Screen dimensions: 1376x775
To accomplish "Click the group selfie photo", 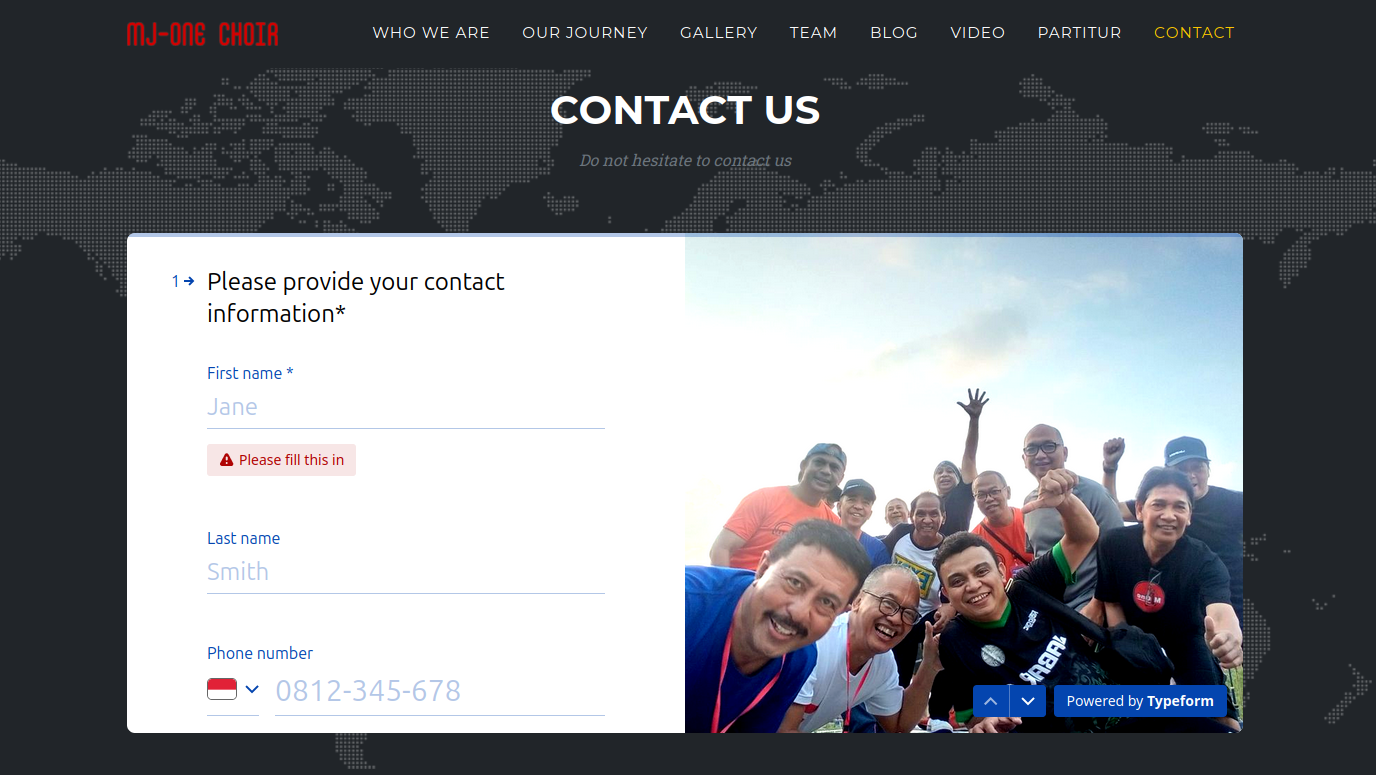I will [964, 484].
